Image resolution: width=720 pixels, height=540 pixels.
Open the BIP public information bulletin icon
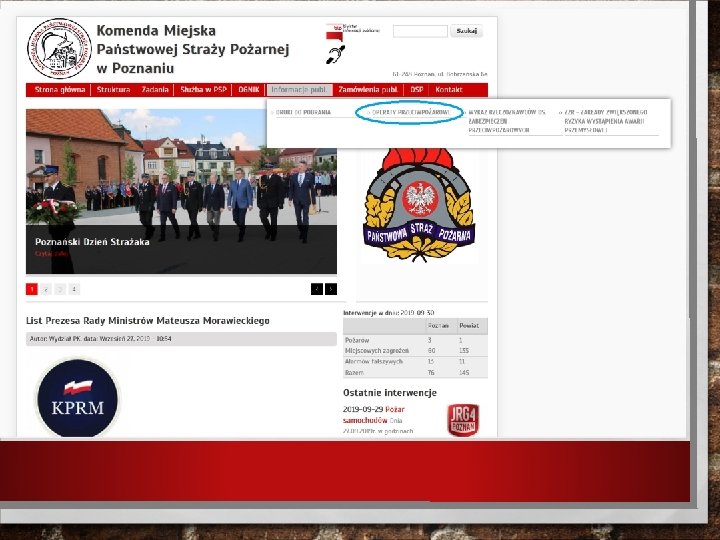tap(335, 33)
